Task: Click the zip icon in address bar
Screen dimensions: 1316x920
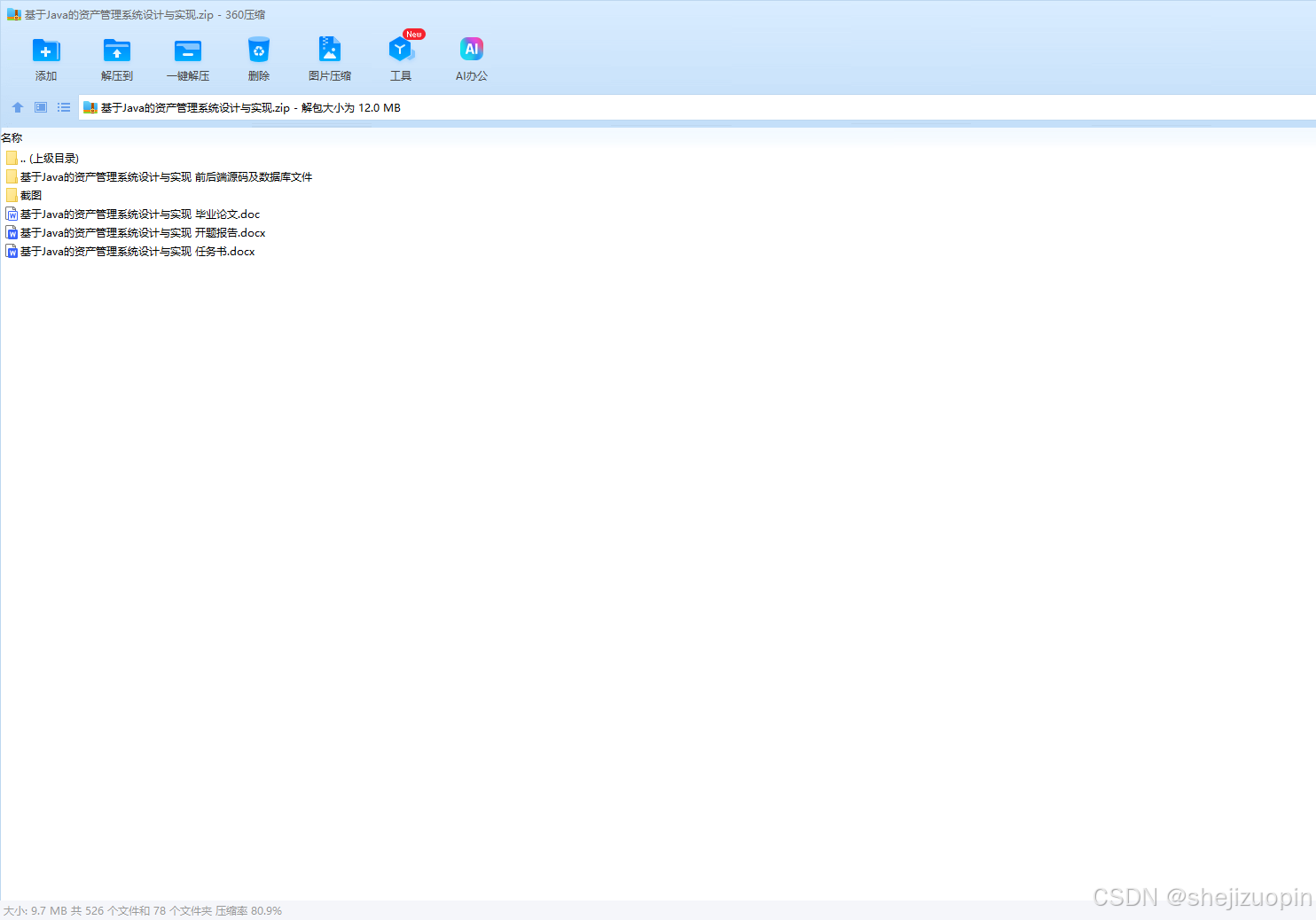Action: [90, 108]
